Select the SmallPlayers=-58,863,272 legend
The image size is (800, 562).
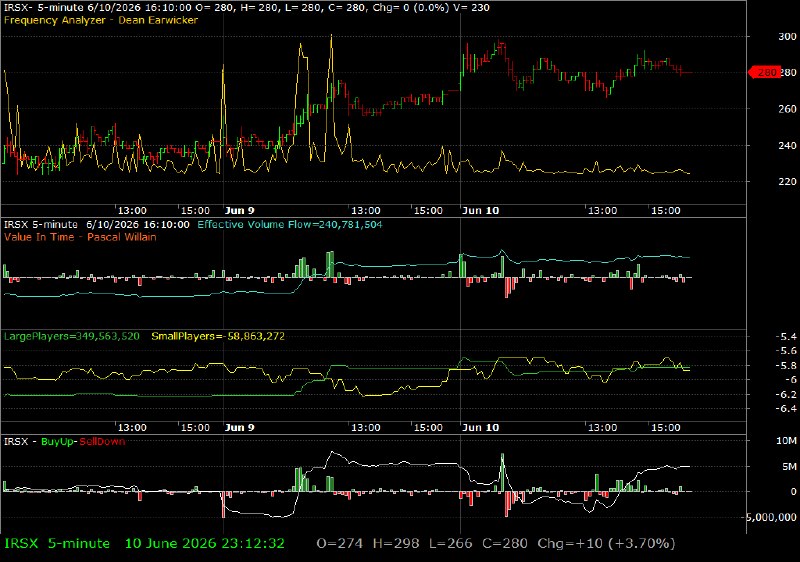point(218,337)
